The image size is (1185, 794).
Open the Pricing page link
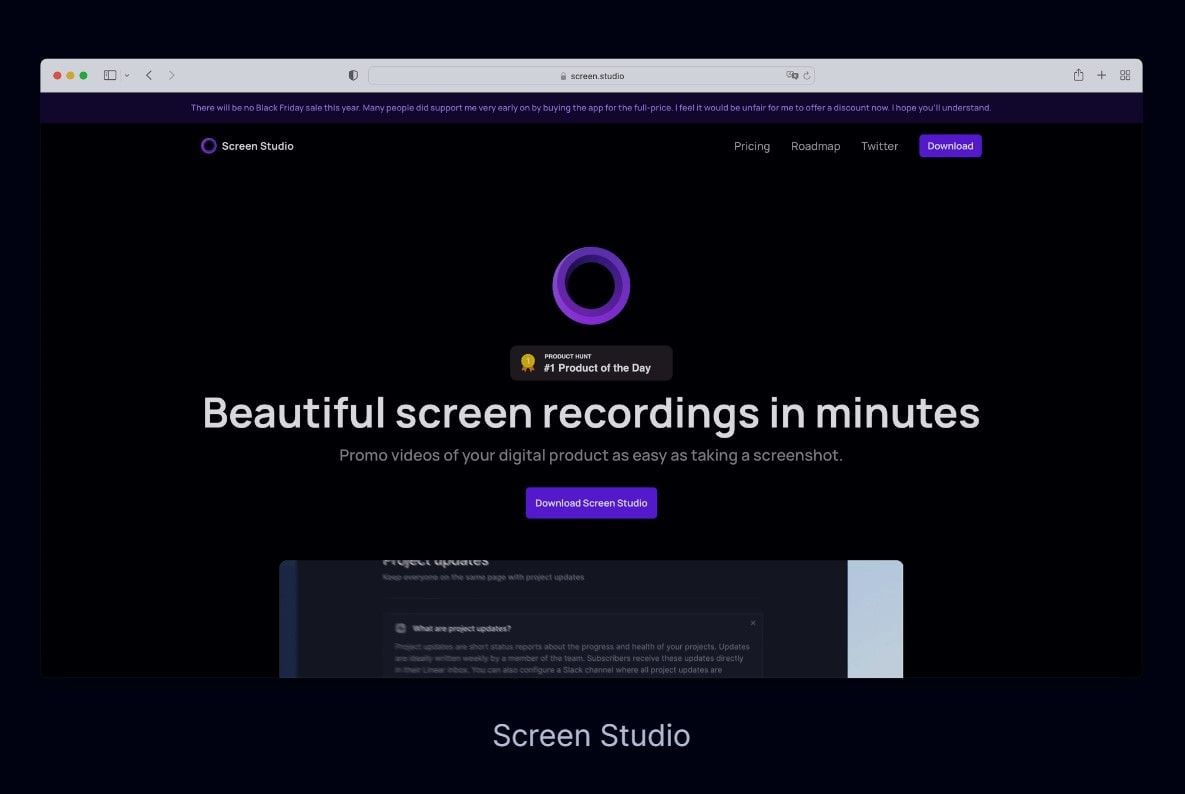pyautogui.click(x=751, y=146)
